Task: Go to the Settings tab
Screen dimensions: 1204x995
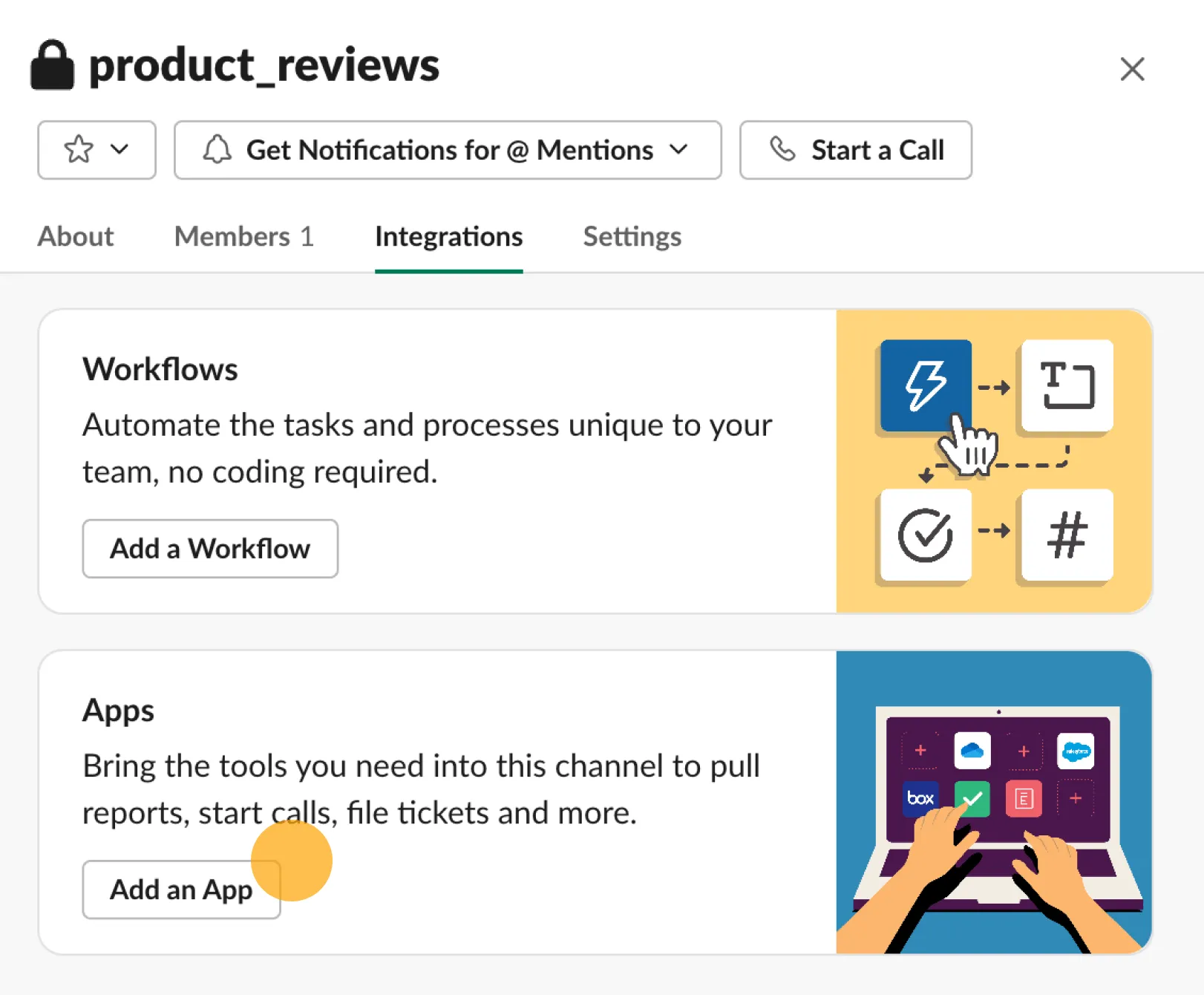Action: pos(632,236)
